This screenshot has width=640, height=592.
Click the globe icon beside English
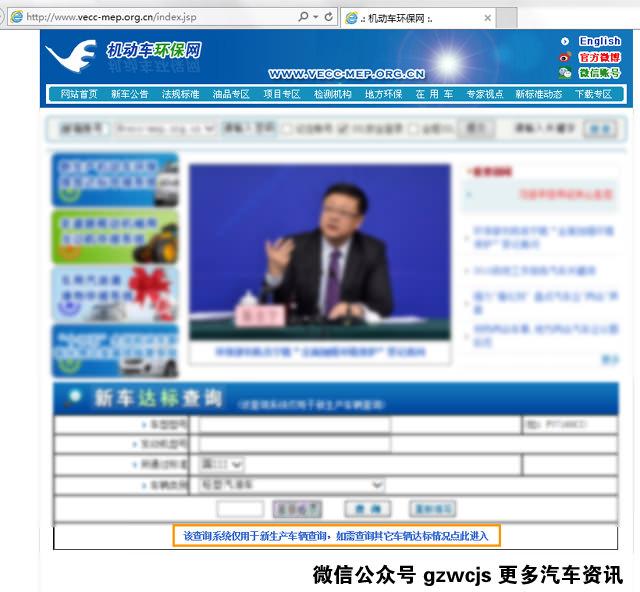[x=565, y=41]
